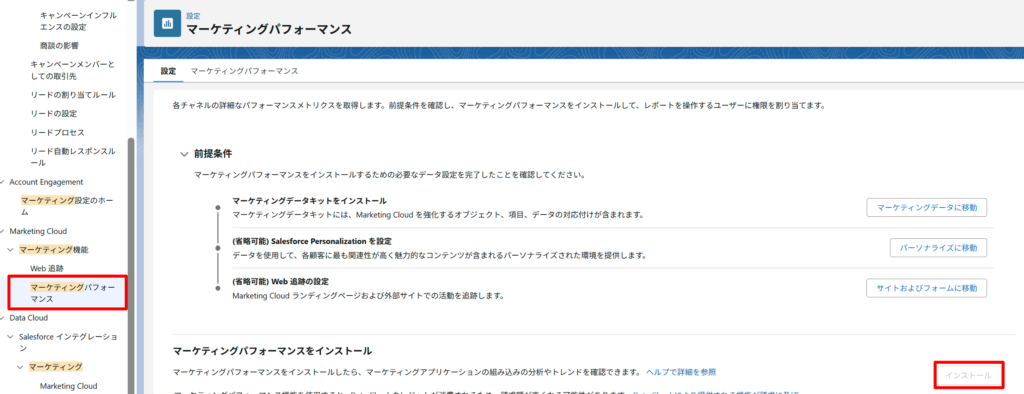1024x394 pixels.
Task: Open キャンペーンメンバーとしての取引先 item
Action: point(72,70)
